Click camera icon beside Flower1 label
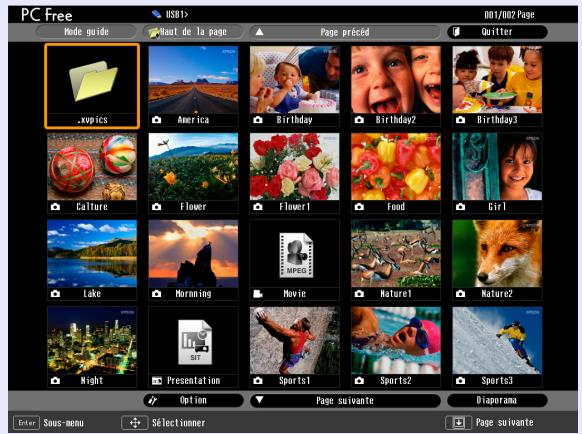The height and width of the screenshot is (434, 582). (258, 207)
